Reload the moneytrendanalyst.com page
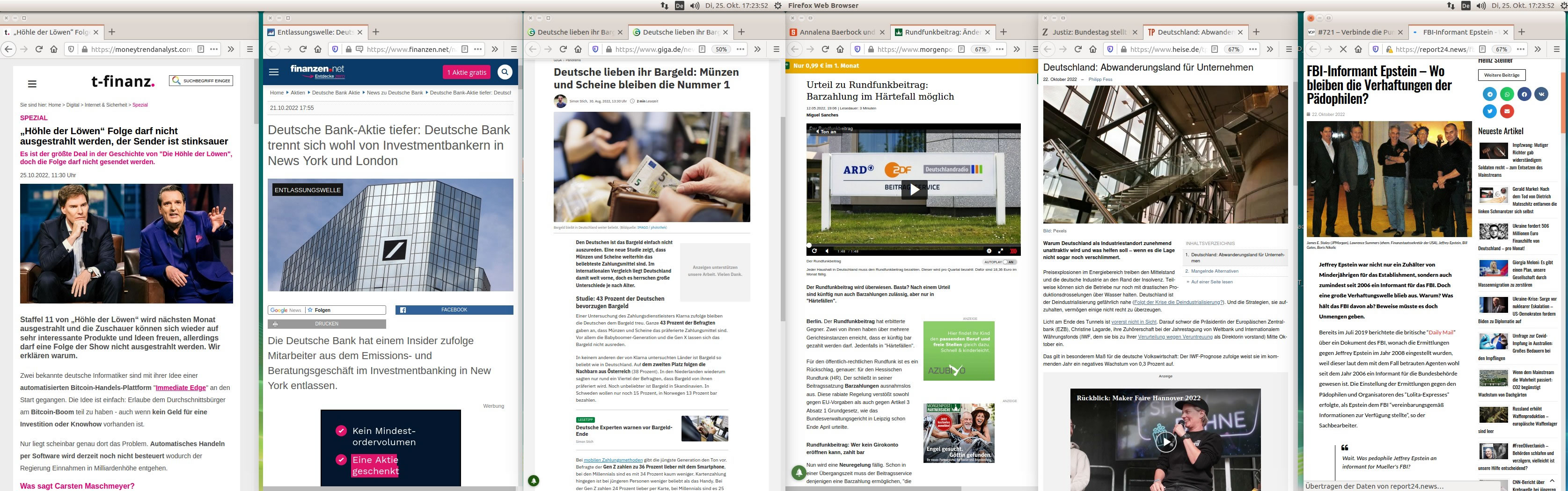This screenshot has width=1568, height=491. tap(39, 49)
